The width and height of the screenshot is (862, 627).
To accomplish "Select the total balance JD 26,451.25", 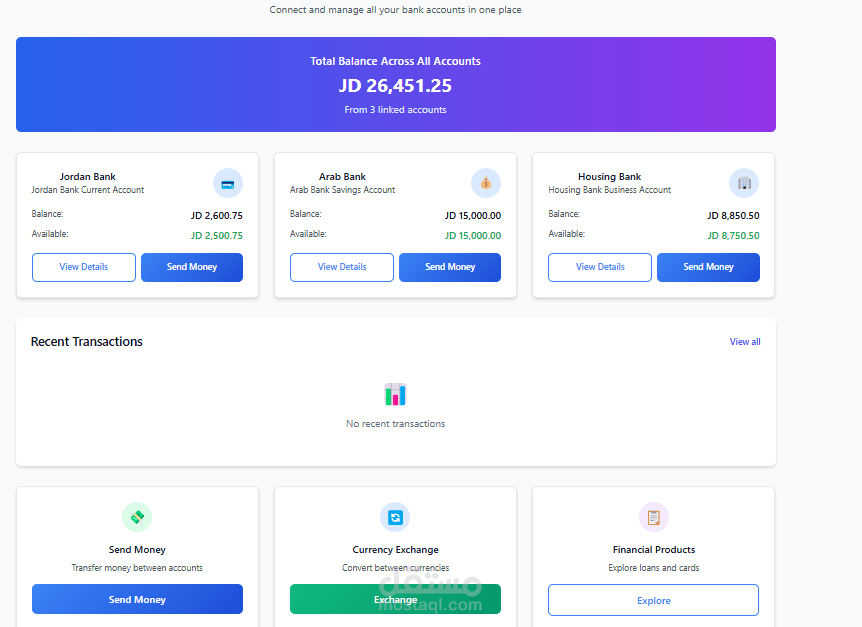I will click(395, 86).
